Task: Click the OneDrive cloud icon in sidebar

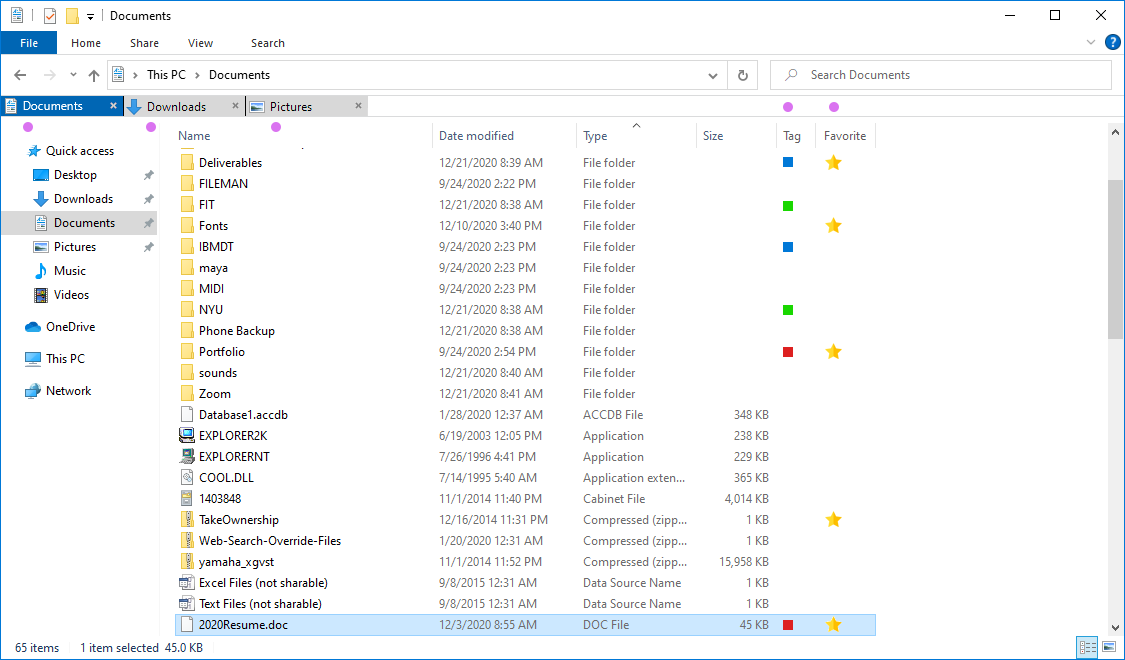Action: tap(33, 327)
